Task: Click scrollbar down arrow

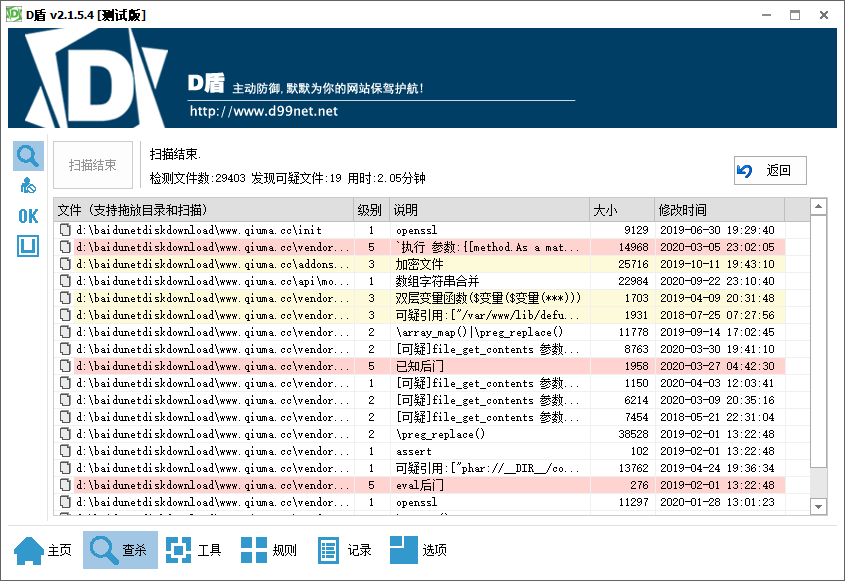Action: pyautogui.click(x=819, y=507)
